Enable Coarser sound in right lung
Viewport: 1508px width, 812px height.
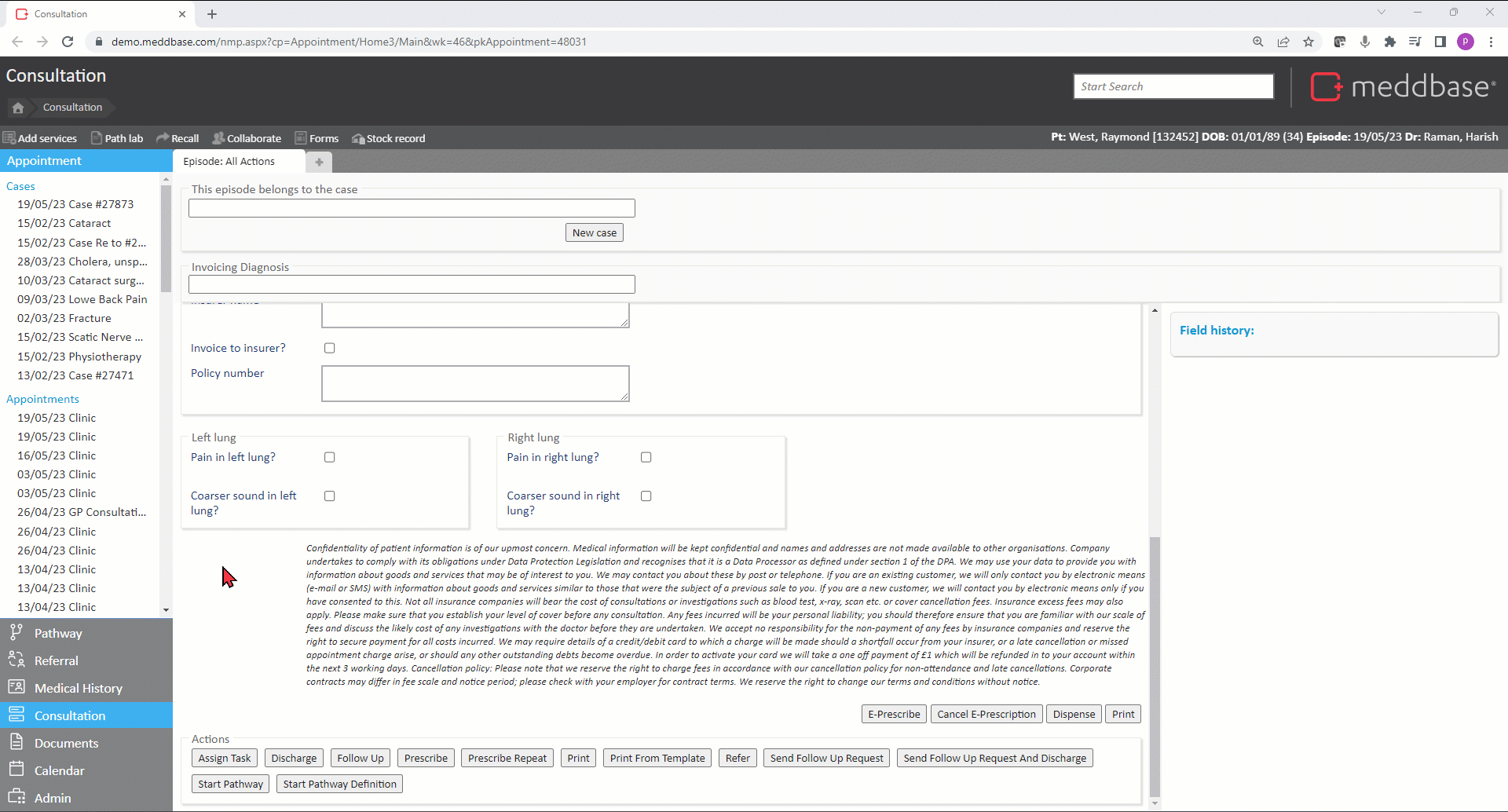[646, 496]
